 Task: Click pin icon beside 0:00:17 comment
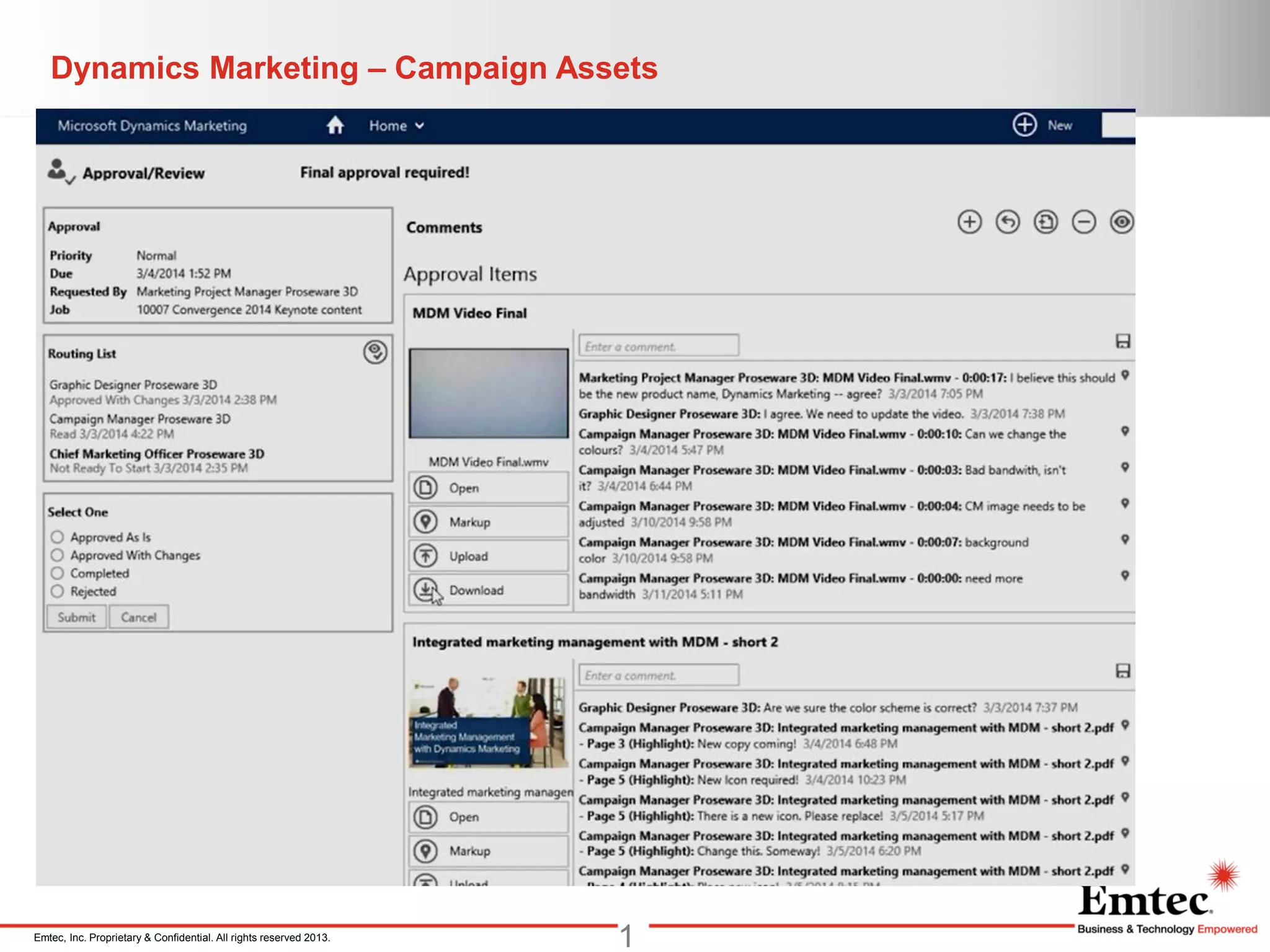1125,376
